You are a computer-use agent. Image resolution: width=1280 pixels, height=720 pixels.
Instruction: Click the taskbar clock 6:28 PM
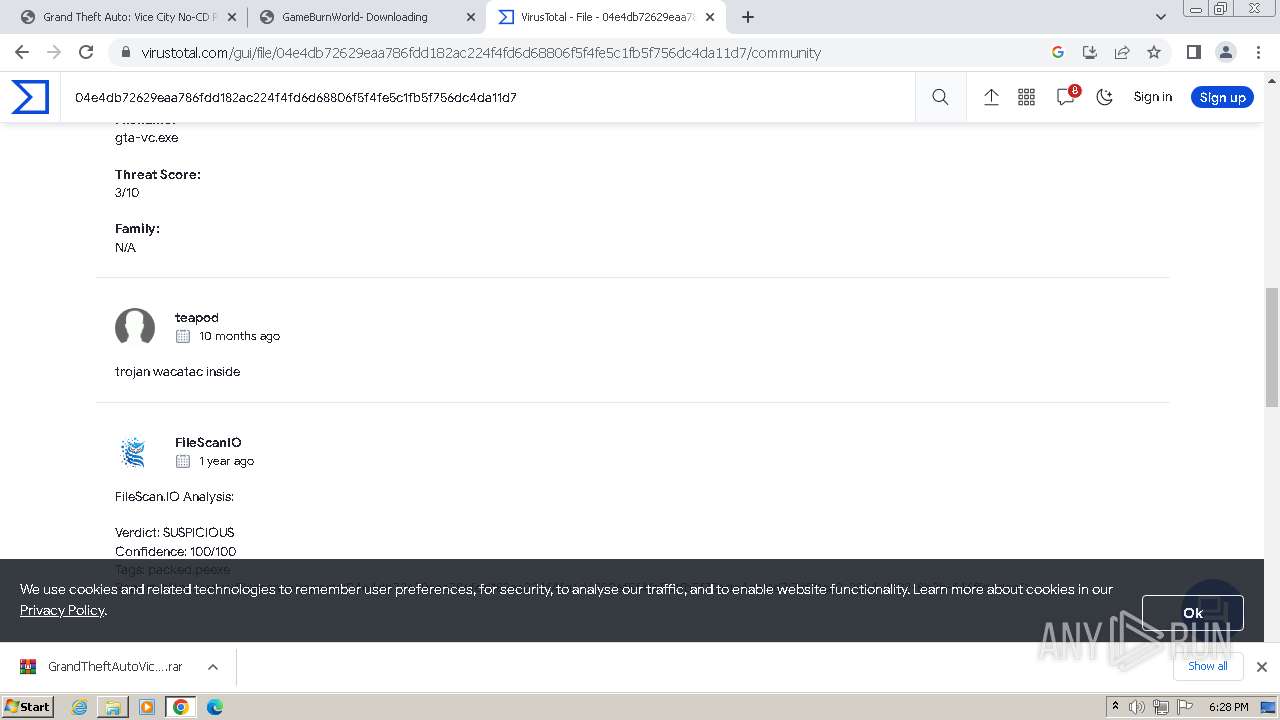1228,707
